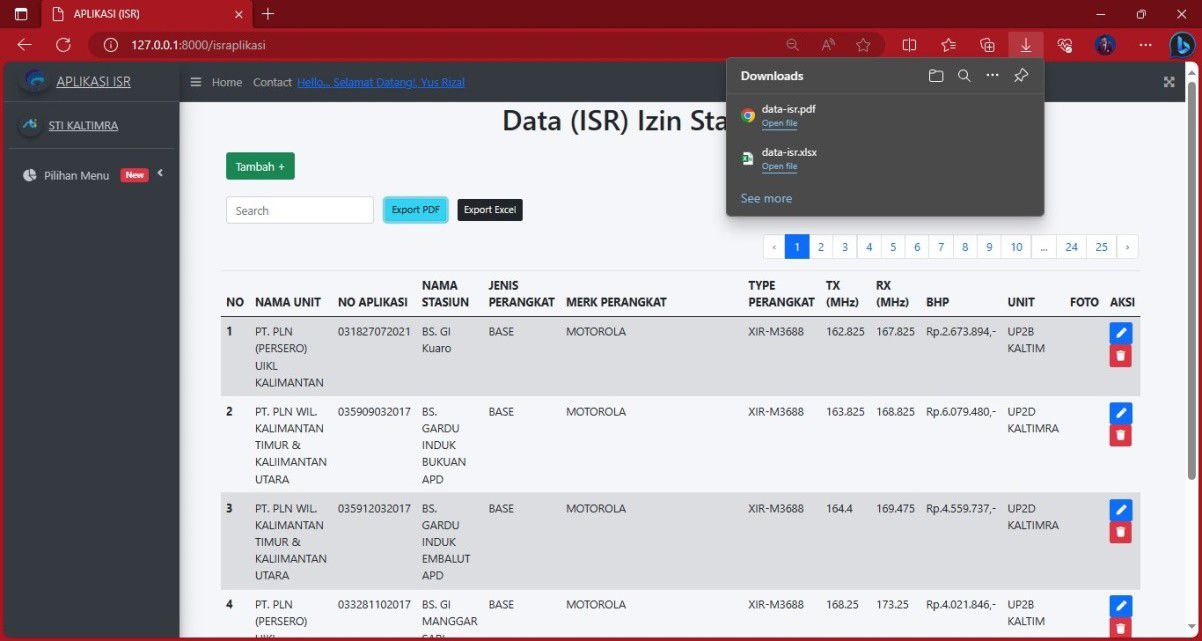Viewport: 1202px width, 641px height.
Task: Click the edit pencil icon for row 1
Action: [1120, 332]
